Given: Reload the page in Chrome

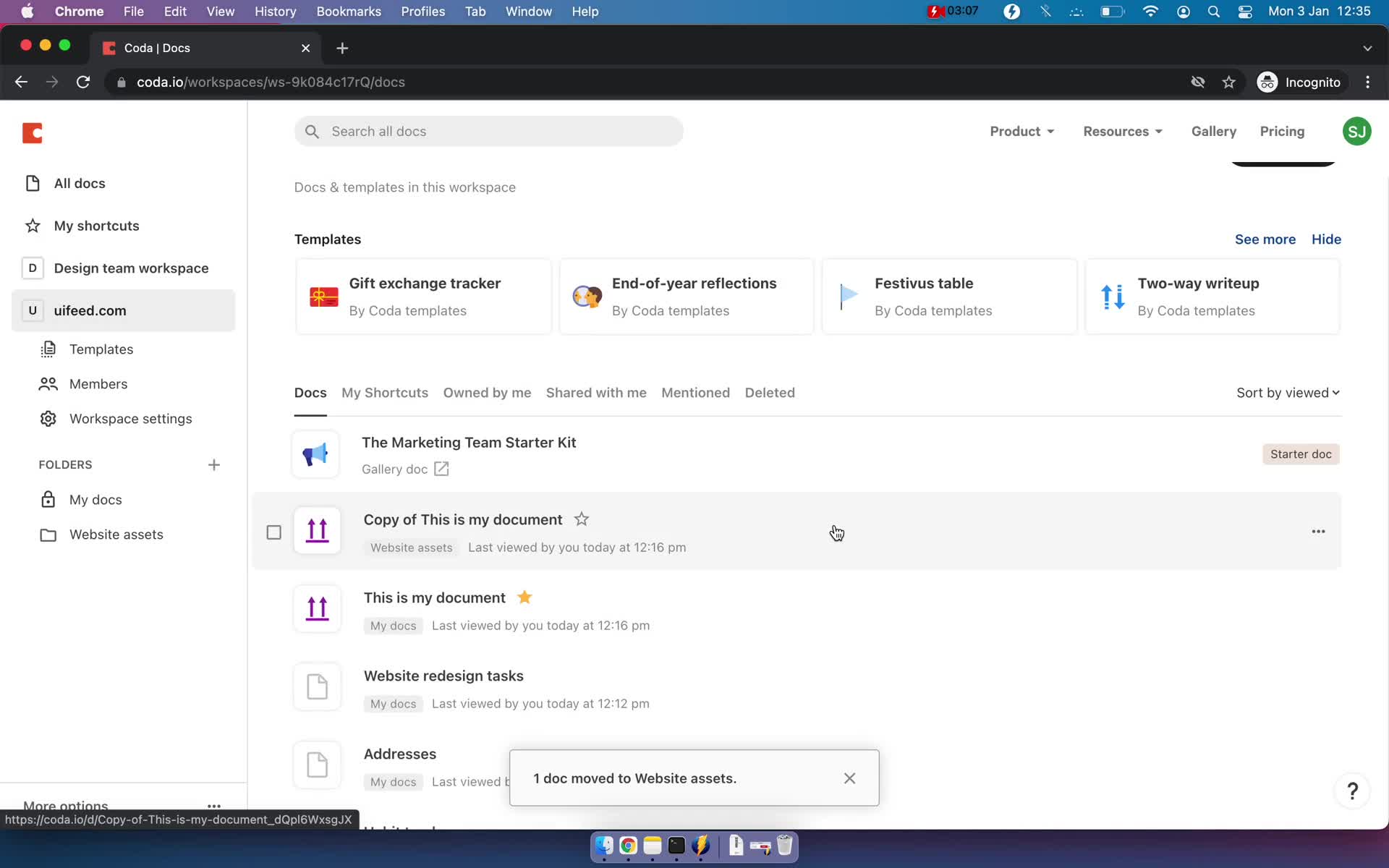Looking at the screenshot, I should [83, 82].
